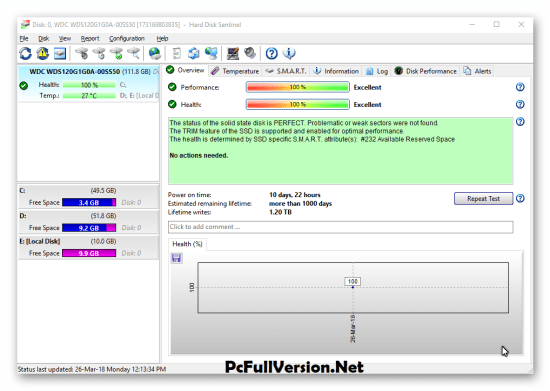Switch to the S.M.A.R.T. tab
Screen dimensions: 550x391
pyautogui.click(x=286, y=71)
